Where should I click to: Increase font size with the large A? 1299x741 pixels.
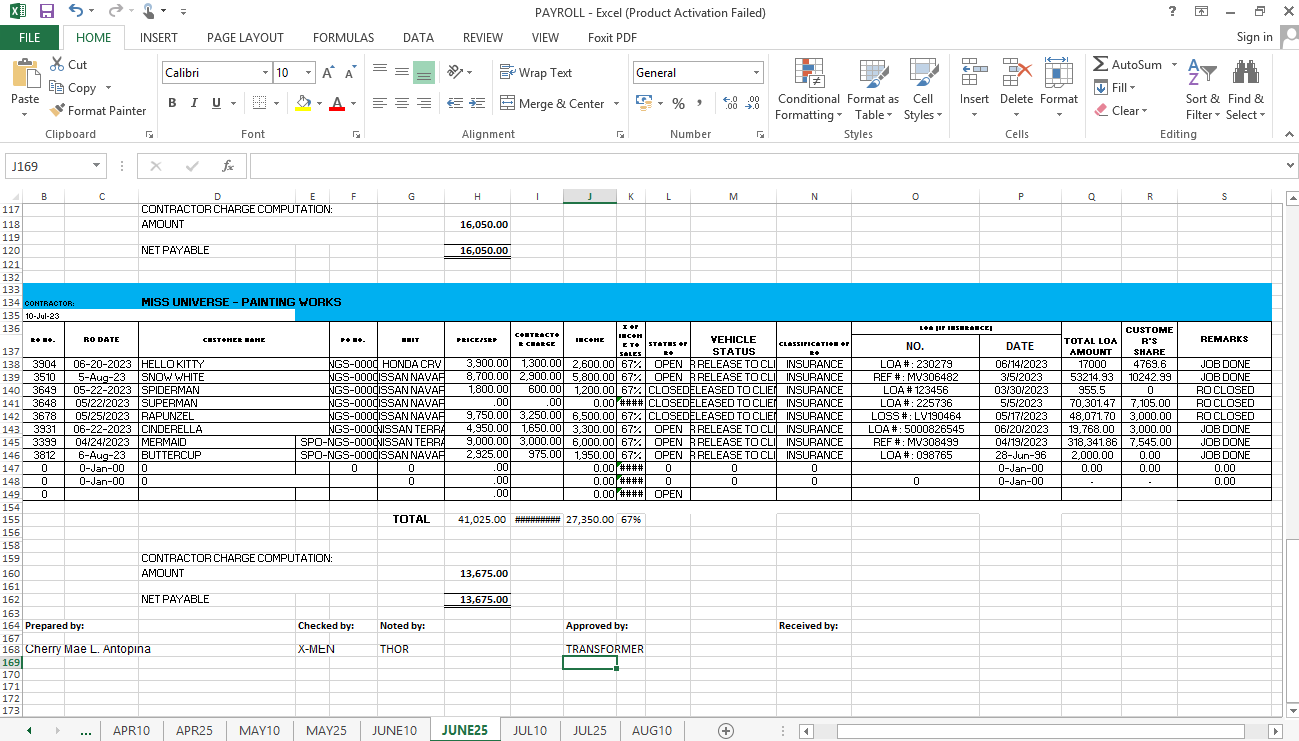point(327,73)
